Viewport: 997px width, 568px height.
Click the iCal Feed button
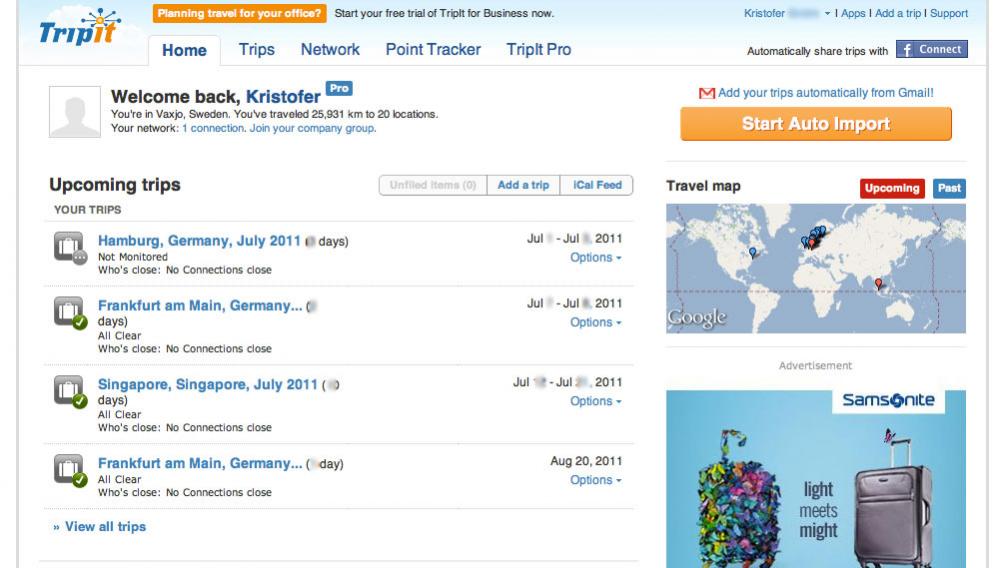597,185
